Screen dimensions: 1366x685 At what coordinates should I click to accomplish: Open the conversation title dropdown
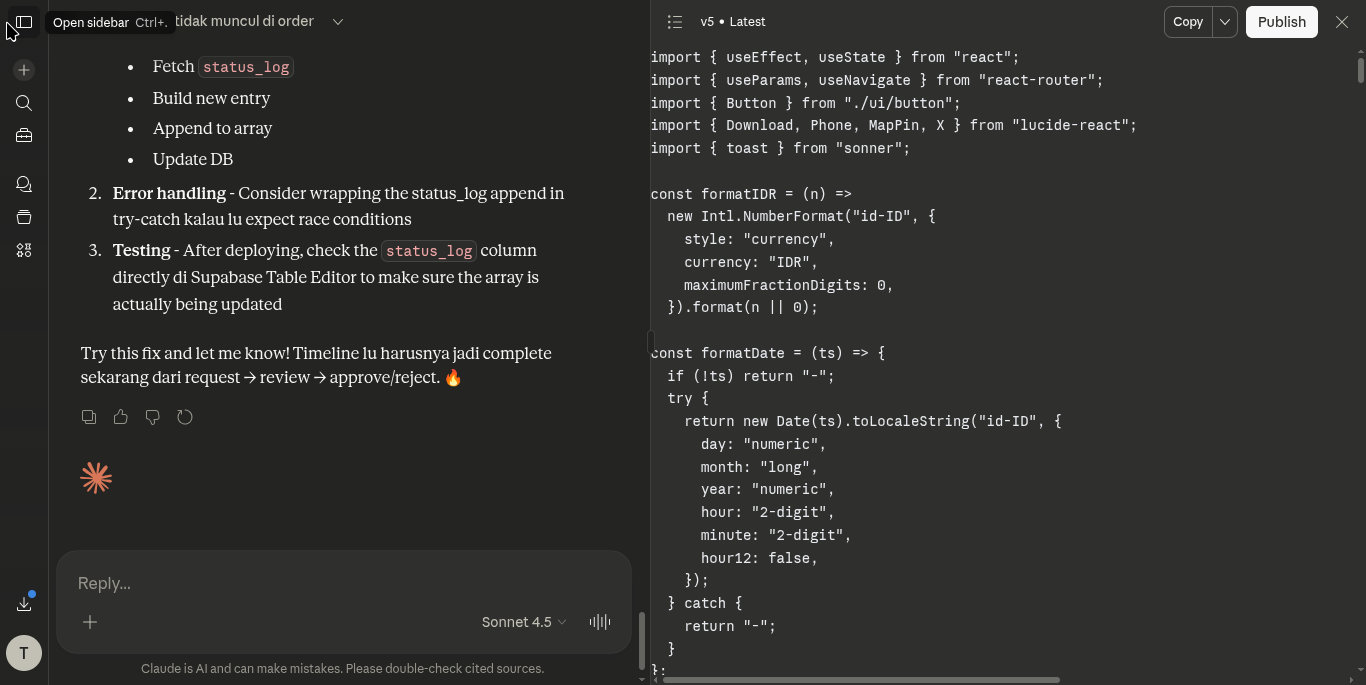point(337,21)
